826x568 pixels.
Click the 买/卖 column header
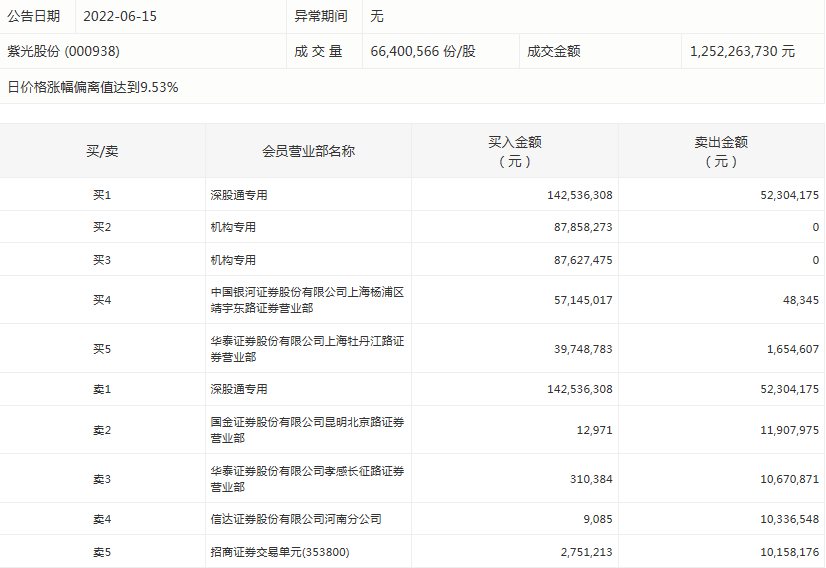point(102,152)
